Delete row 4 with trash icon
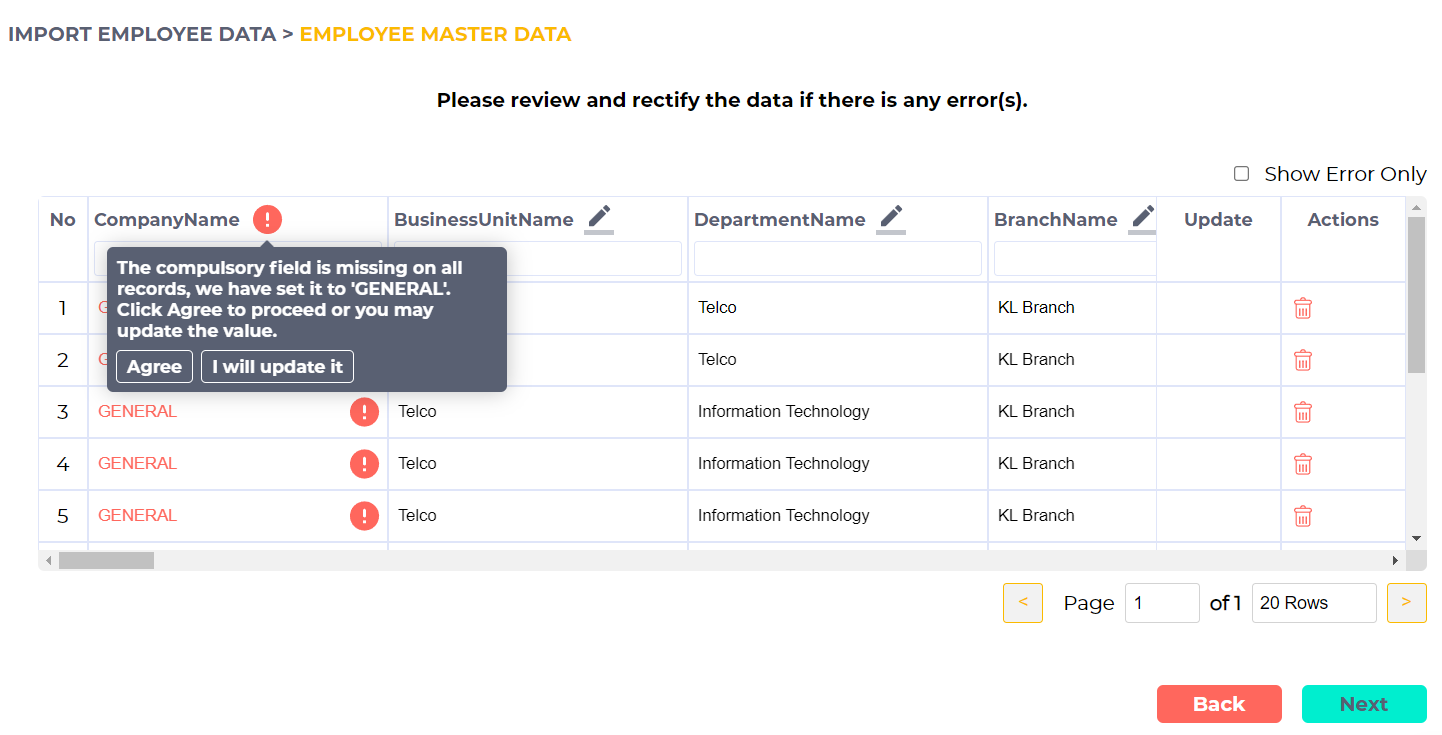Viewport: 1442px width, 735px height. pyautogui.click(x=1303, y=464)
